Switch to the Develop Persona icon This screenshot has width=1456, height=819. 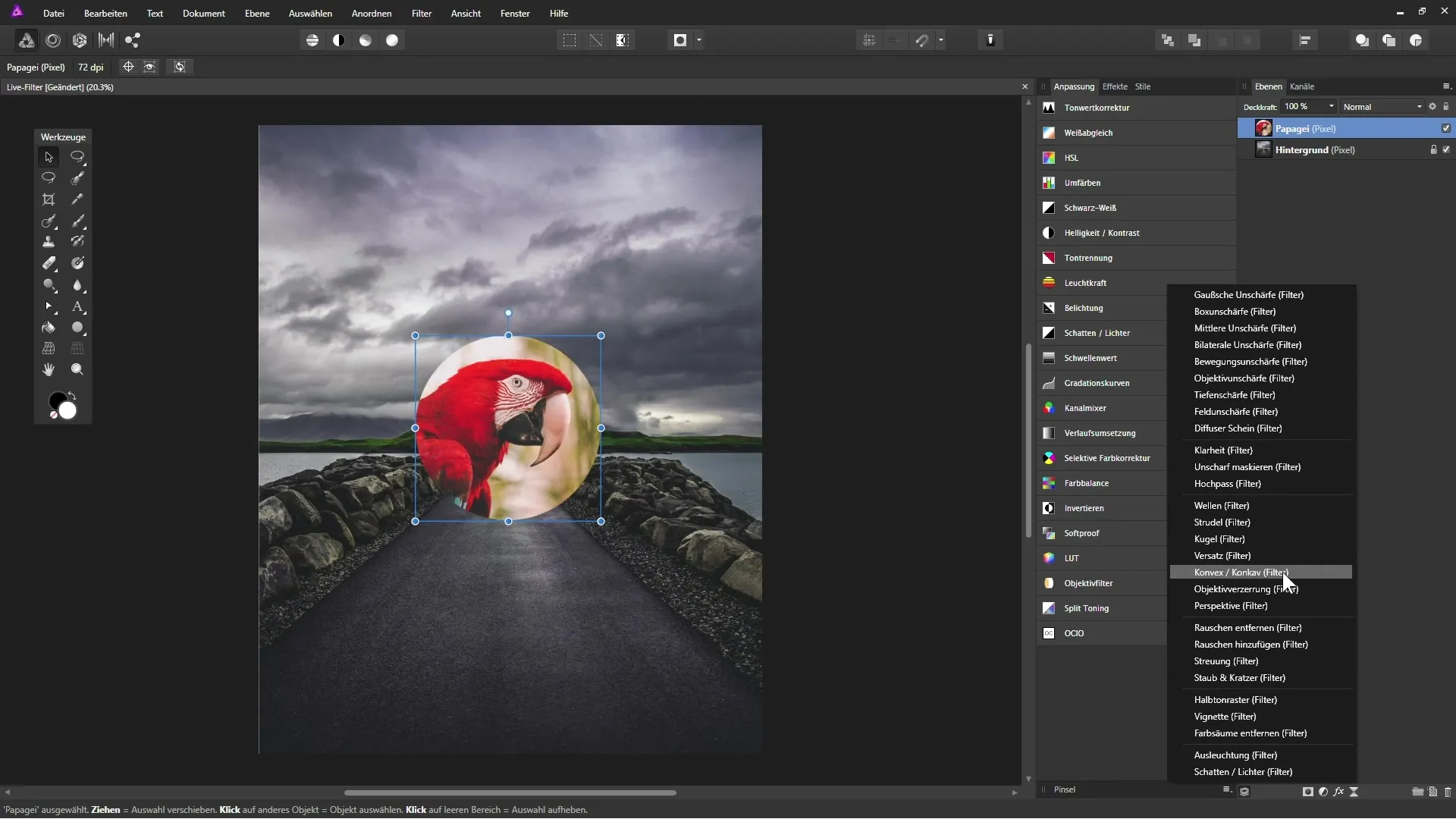[x=80, y=40]
